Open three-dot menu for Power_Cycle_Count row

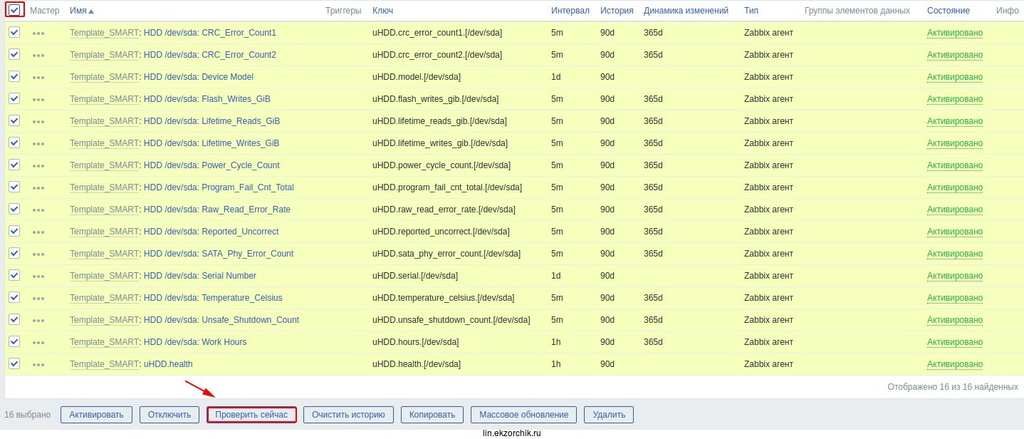[x=38, y=165]
